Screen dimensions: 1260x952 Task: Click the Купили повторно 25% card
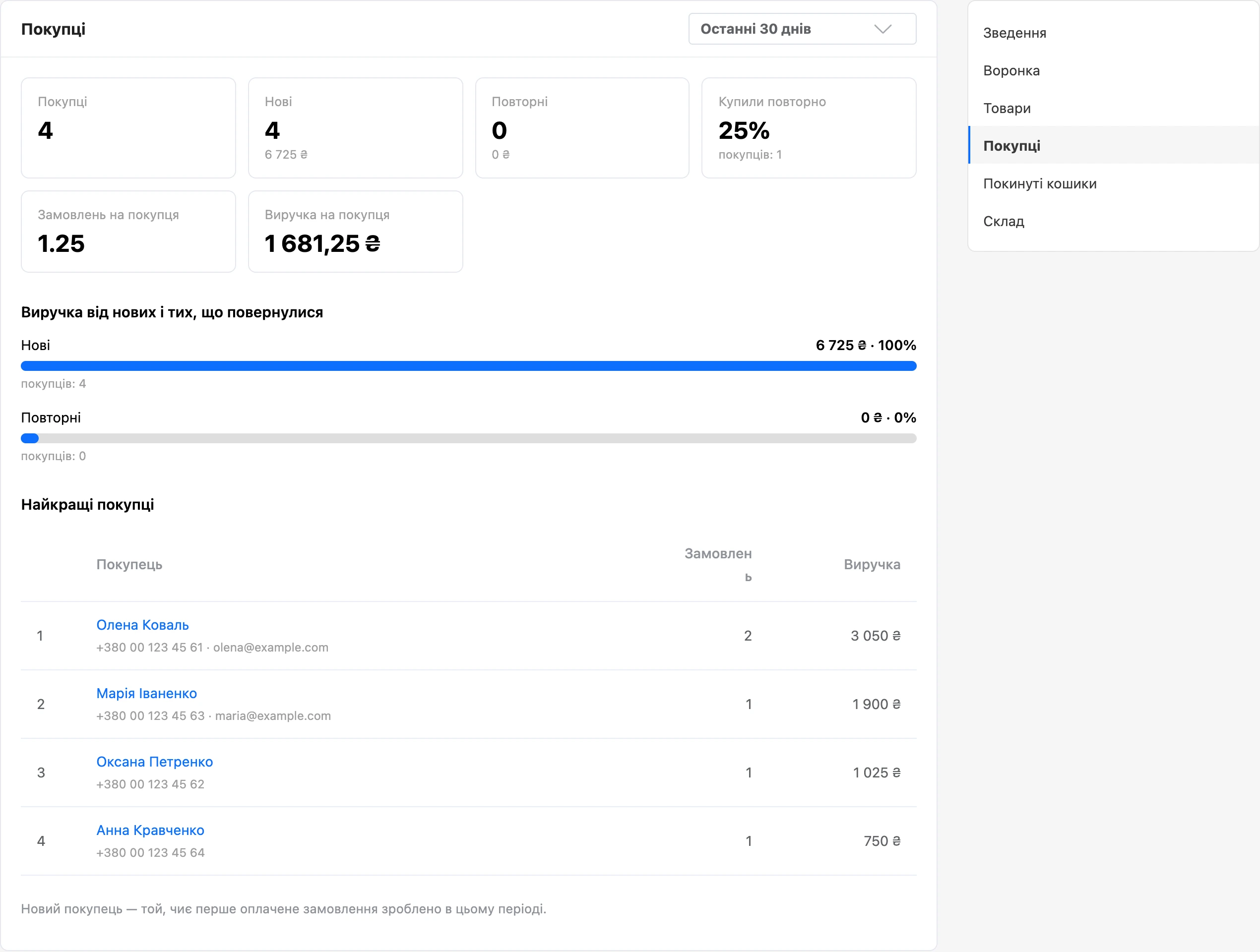pos(809,127)
